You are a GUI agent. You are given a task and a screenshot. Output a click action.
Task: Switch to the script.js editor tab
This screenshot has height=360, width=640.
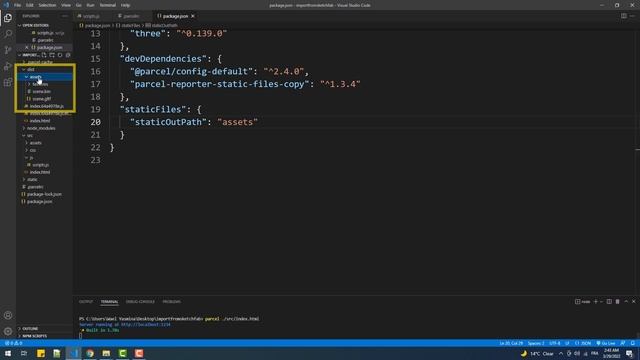[91, 16]
